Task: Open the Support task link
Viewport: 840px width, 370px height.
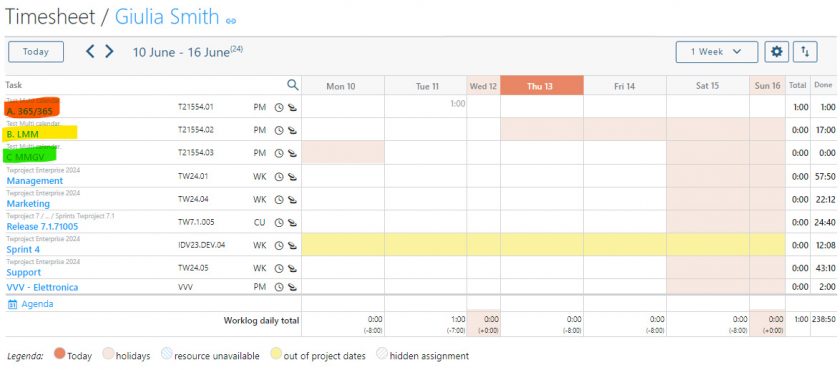Action: [24, 273]
